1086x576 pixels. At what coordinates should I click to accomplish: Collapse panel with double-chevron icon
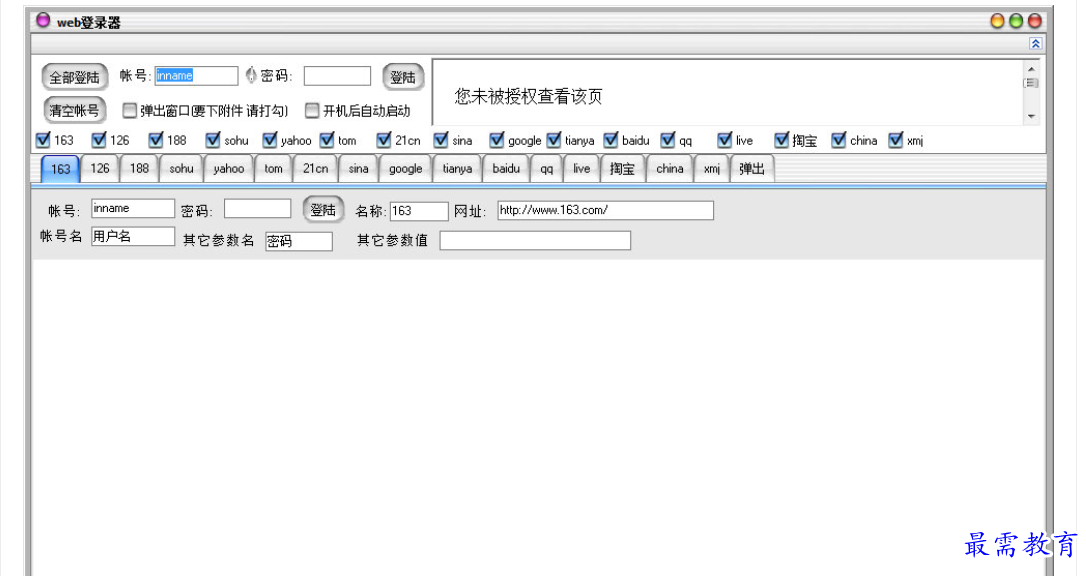tap(1035, 44)
